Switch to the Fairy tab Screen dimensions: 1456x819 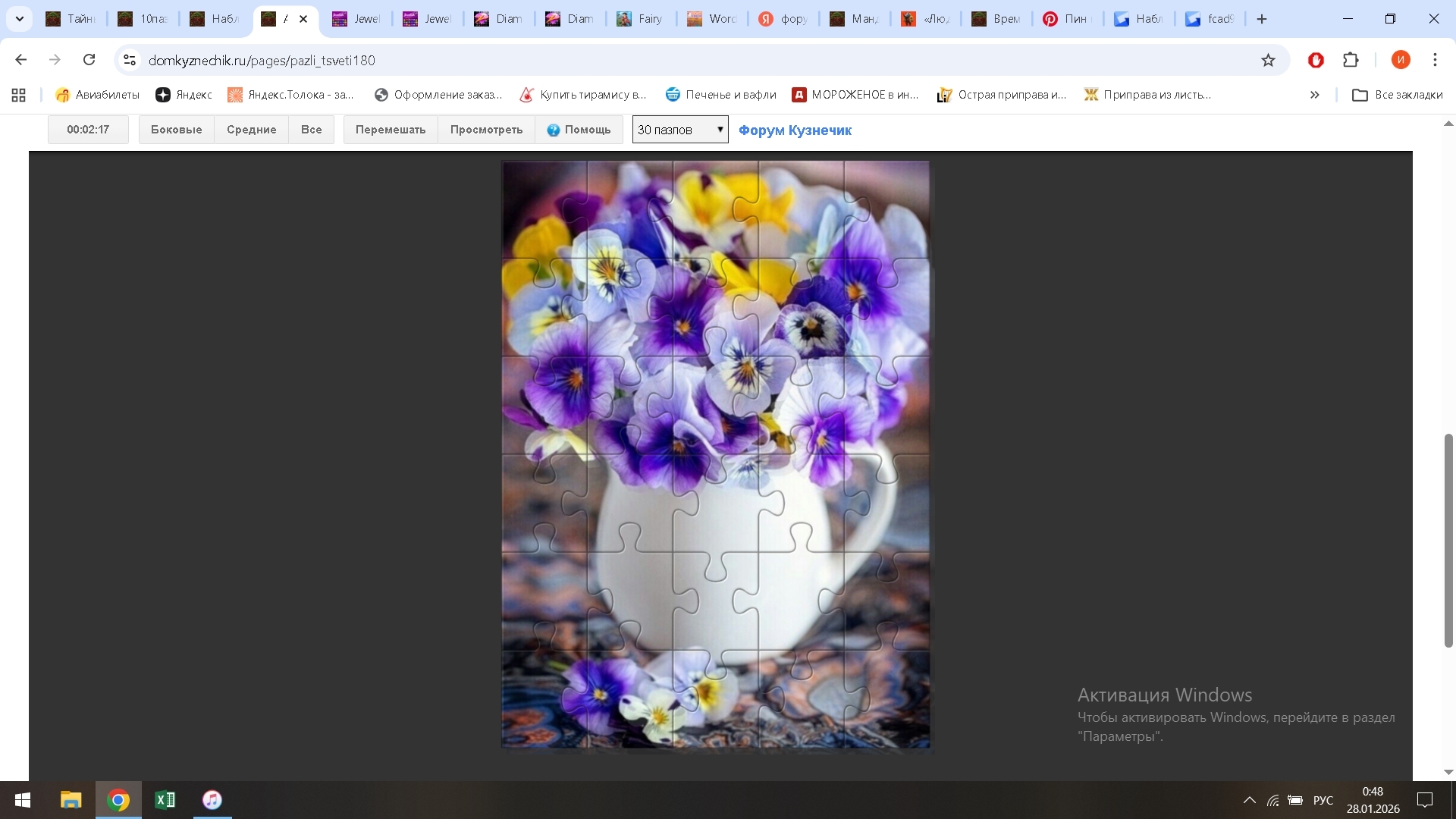(x=641, y=19)
